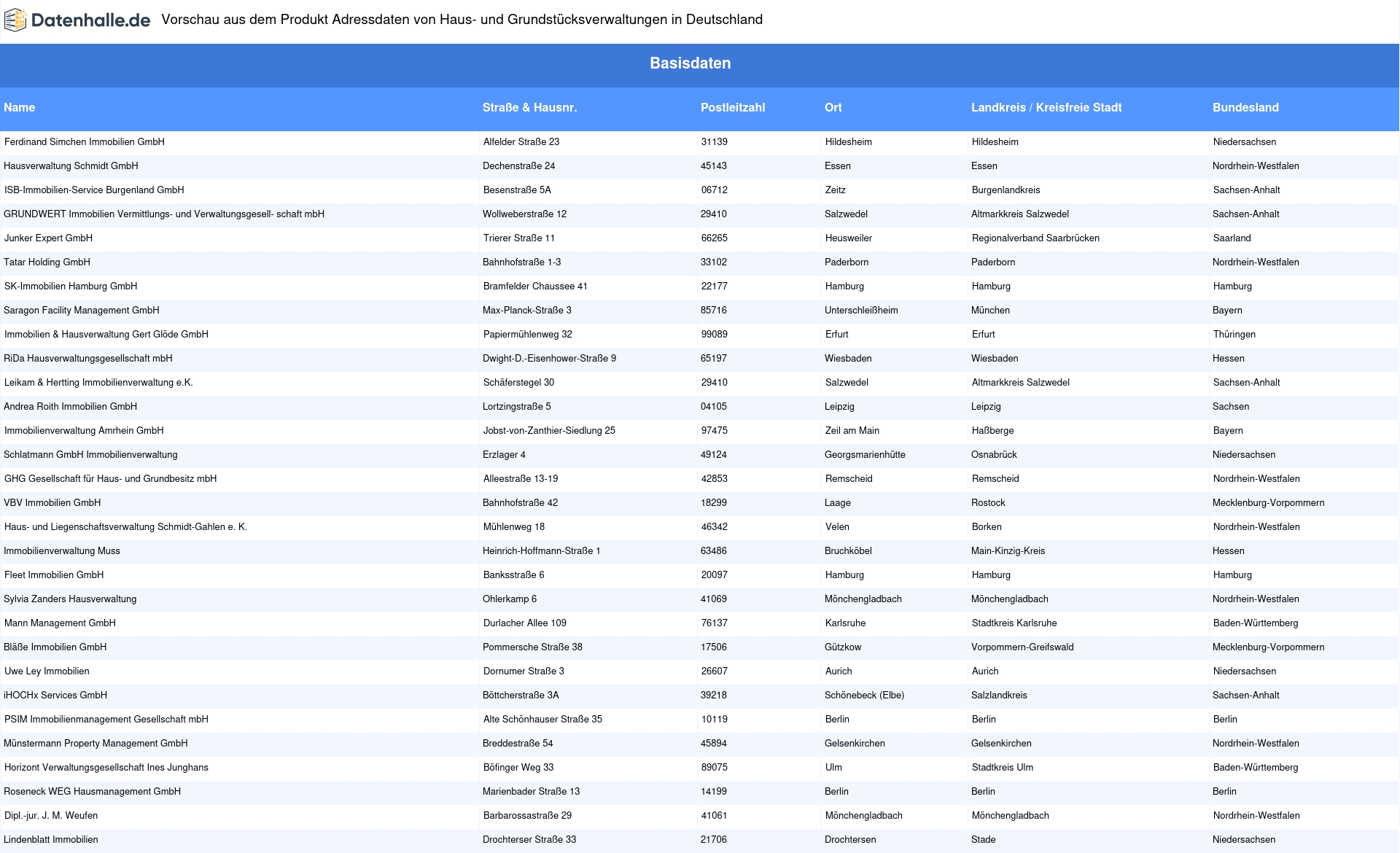Select district Stadtkreis Karlsruhe
Screen dimensions: 1400x853
point(1014,623)
